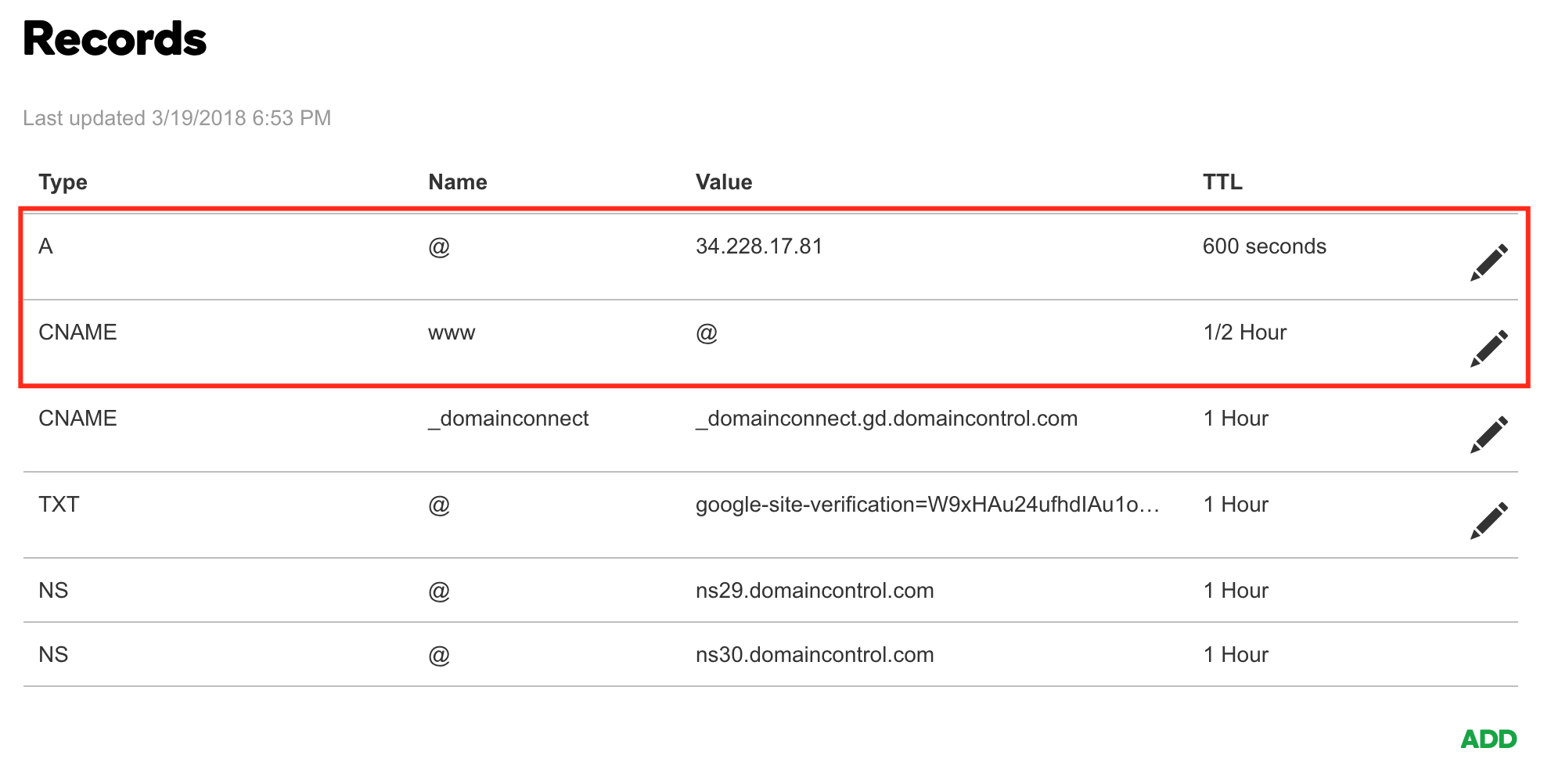Click the www name in the CNAME row
This screenshot has height=784, width=1562.
452,333
